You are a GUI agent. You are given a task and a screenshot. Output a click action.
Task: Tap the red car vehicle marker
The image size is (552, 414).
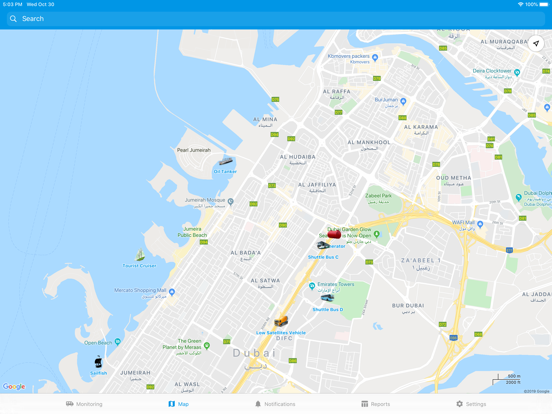(x=334, y=234)
